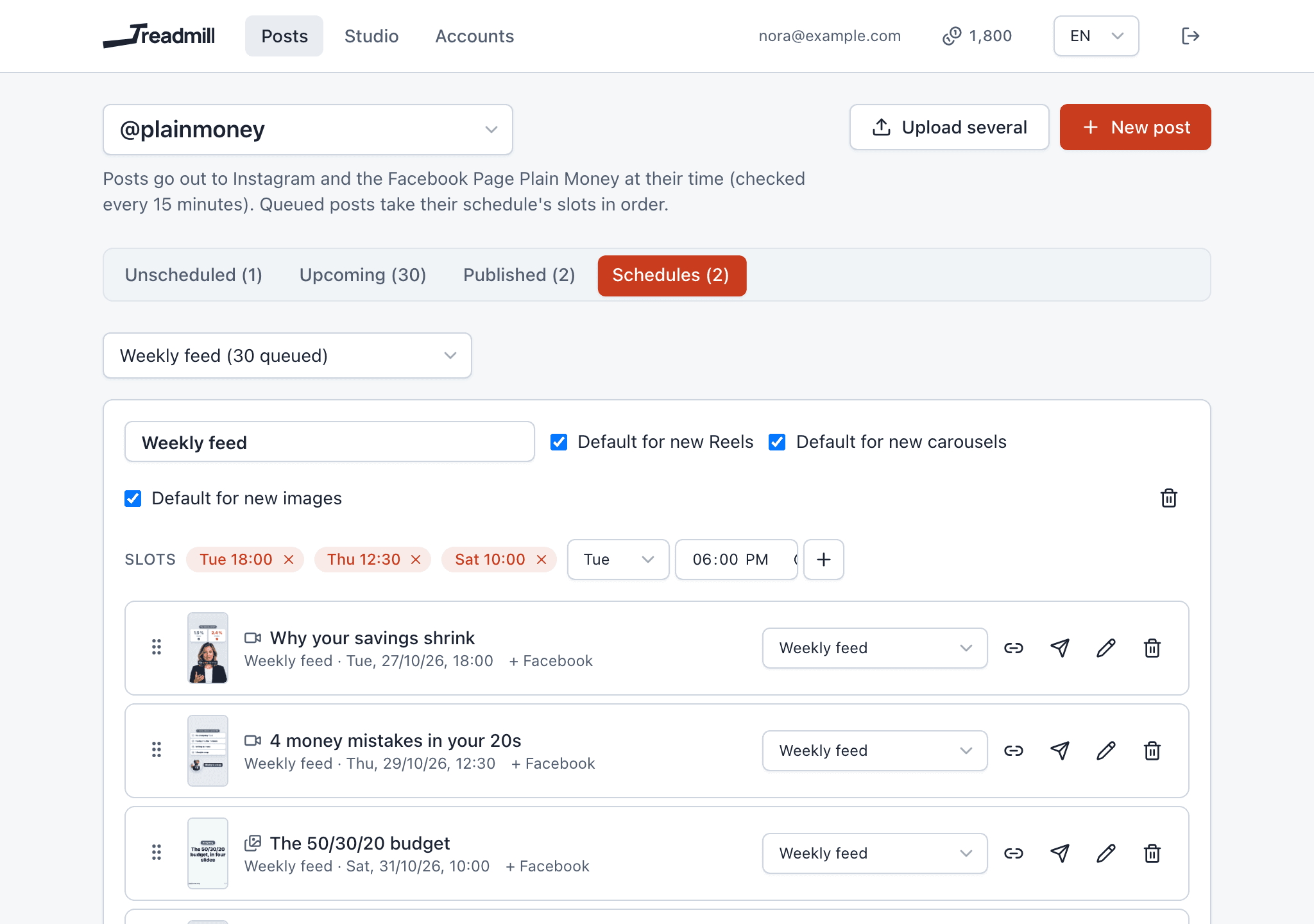Delete 4 money mistakes in your 20s
Screen dimensions: 1314x924
point(1152,751)
